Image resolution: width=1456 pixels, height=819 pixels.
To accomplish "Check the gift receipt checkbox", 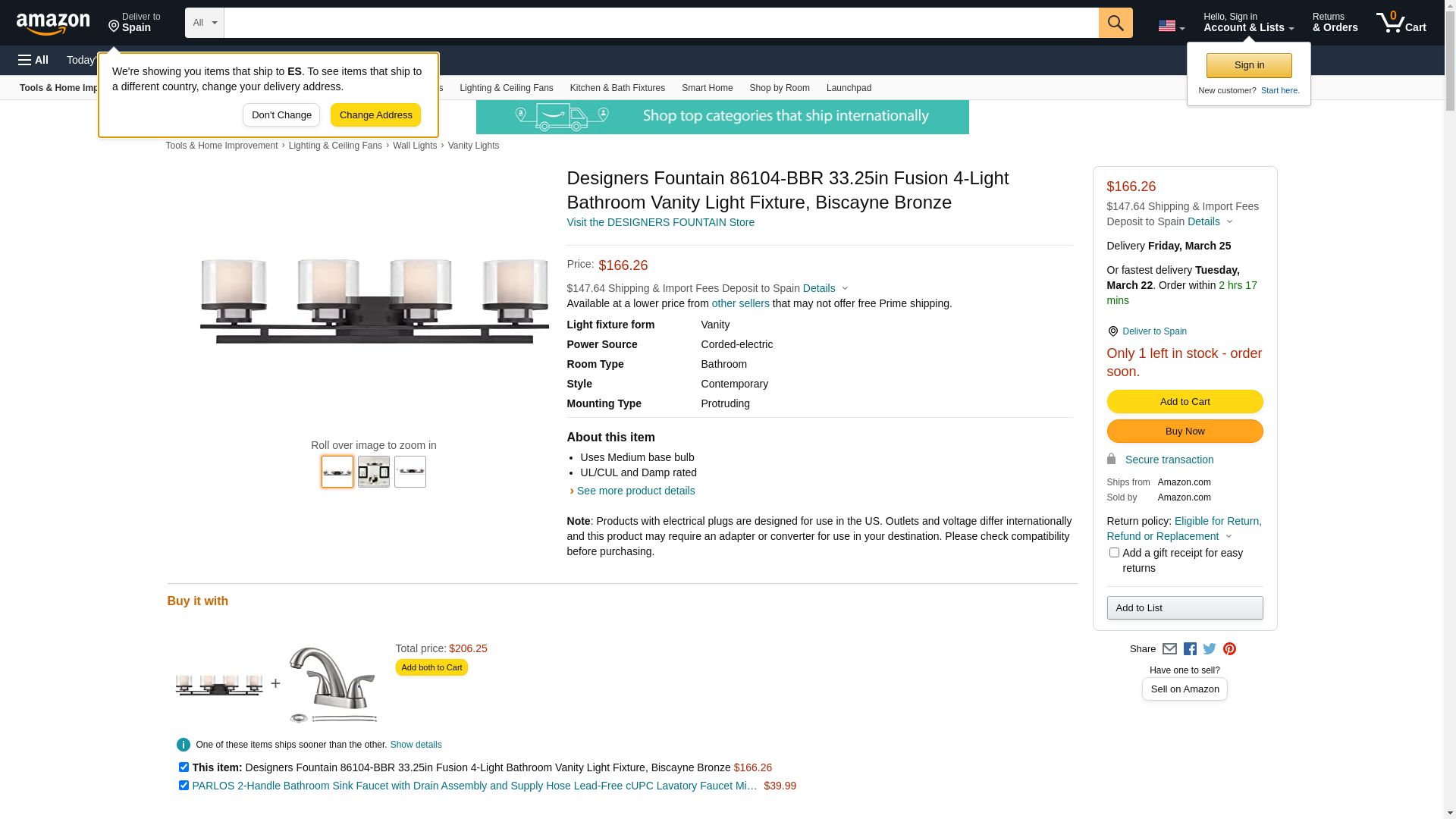I will click(1114, 553).
